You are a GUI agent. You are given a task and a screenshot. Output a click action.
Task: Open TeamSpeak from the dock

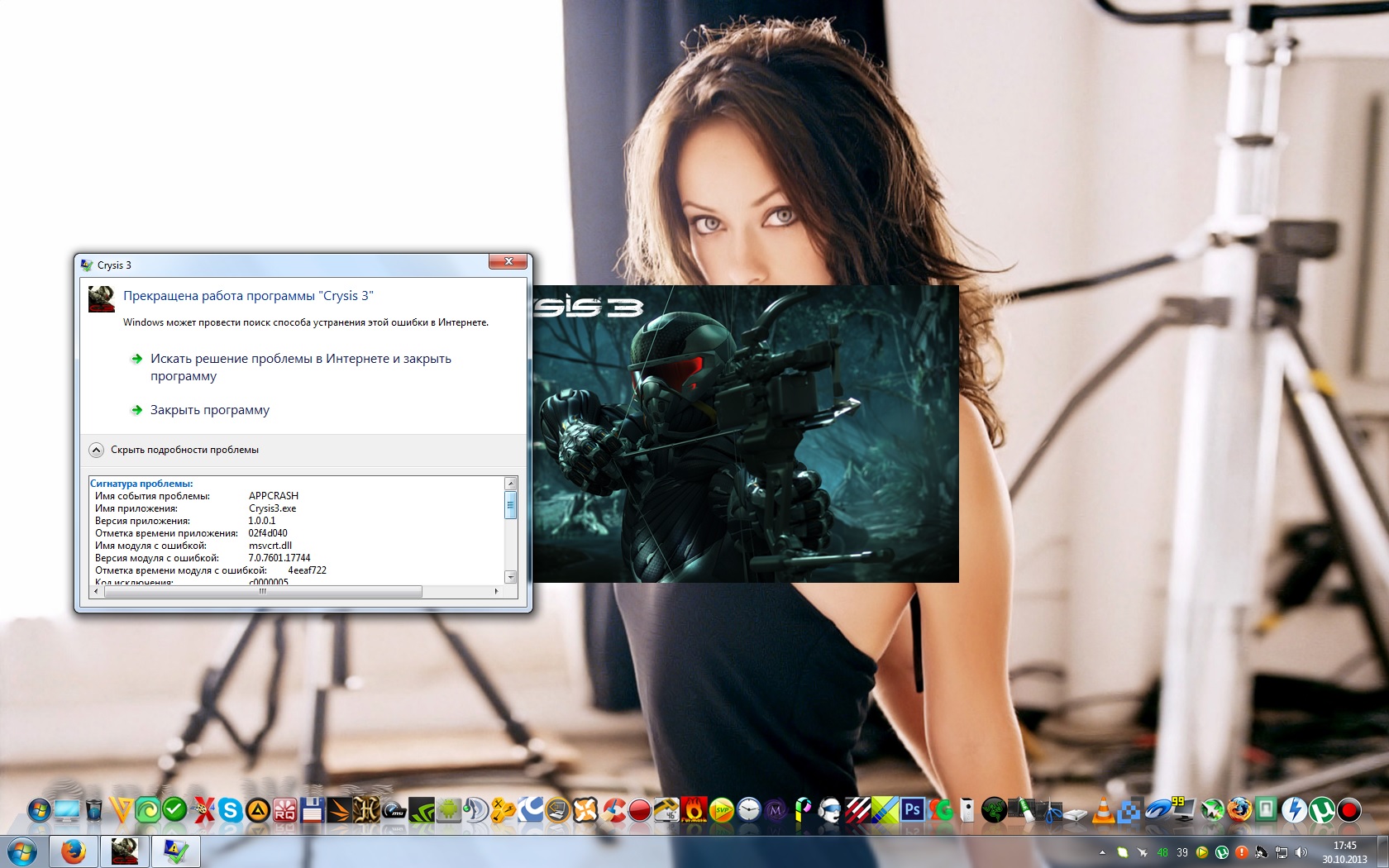pyautogui.click(x=475, y=810)
